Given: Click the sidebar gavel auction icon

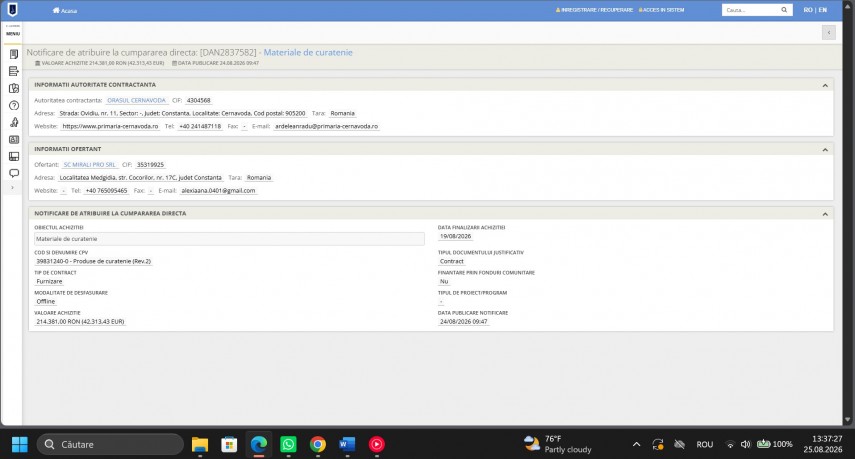Looking at the screenshot, I should tap(14, 122).
